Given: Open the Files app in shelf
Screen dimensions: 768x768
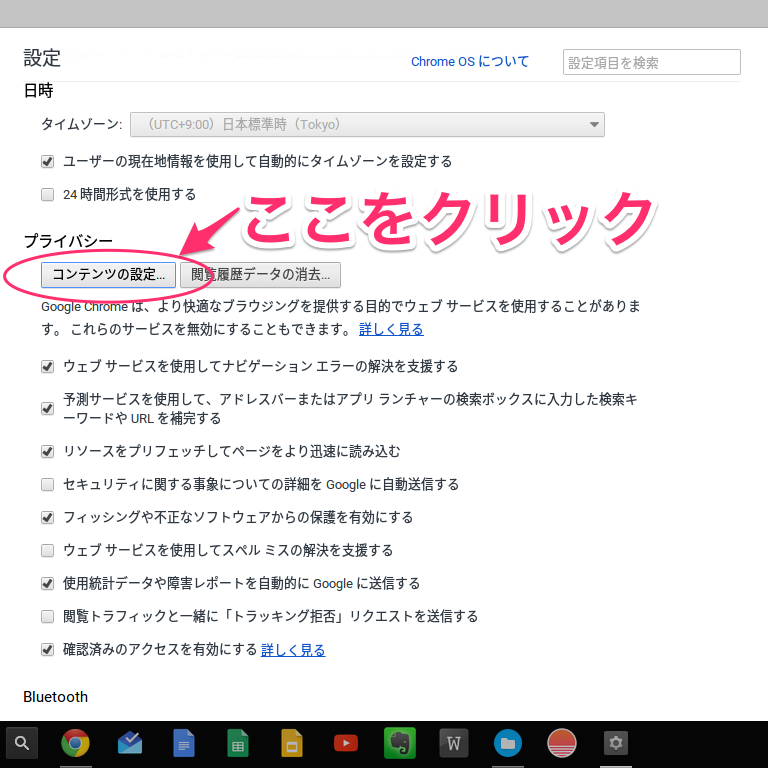Looking at the screenshot, I should coord(508,743).
